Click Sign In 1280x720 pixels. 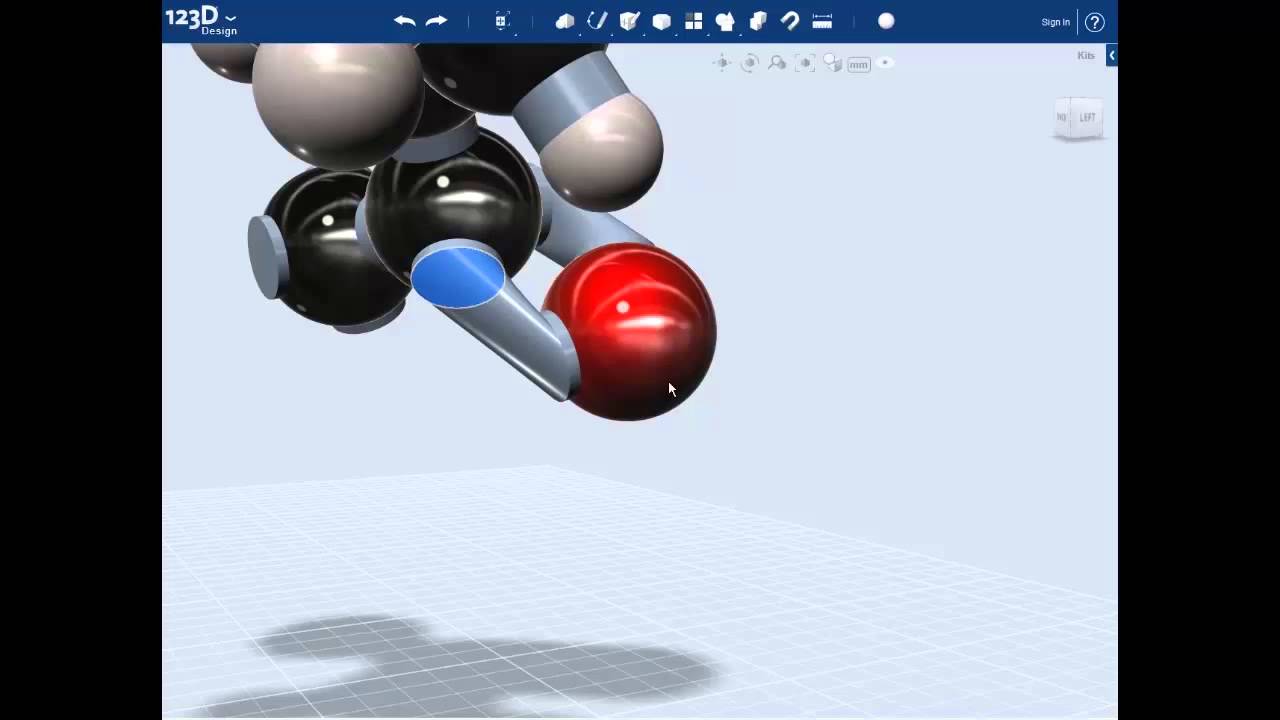(x=1055, y=22)
